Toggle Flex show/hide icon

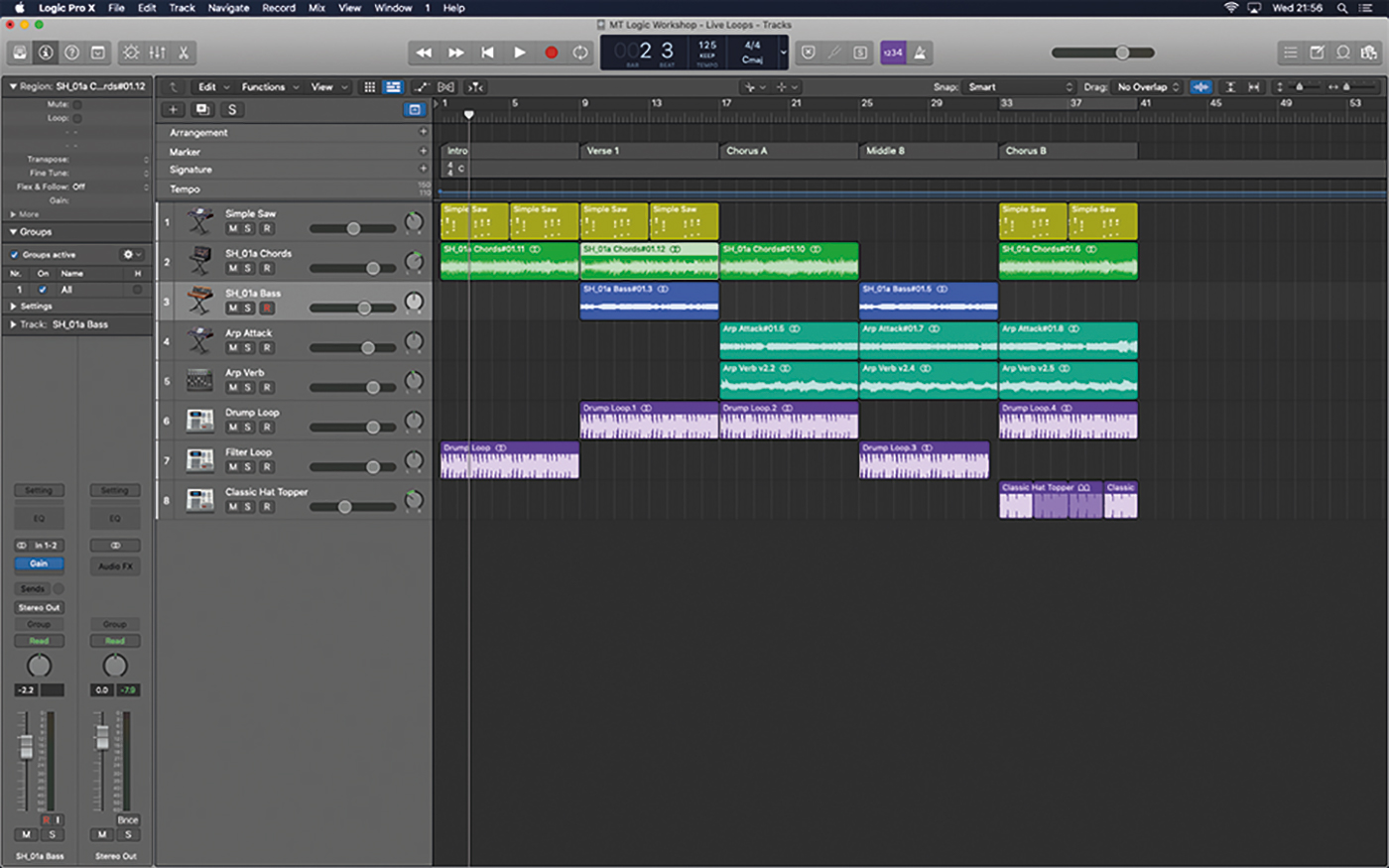pyautogui.click(x=446, y=87)
